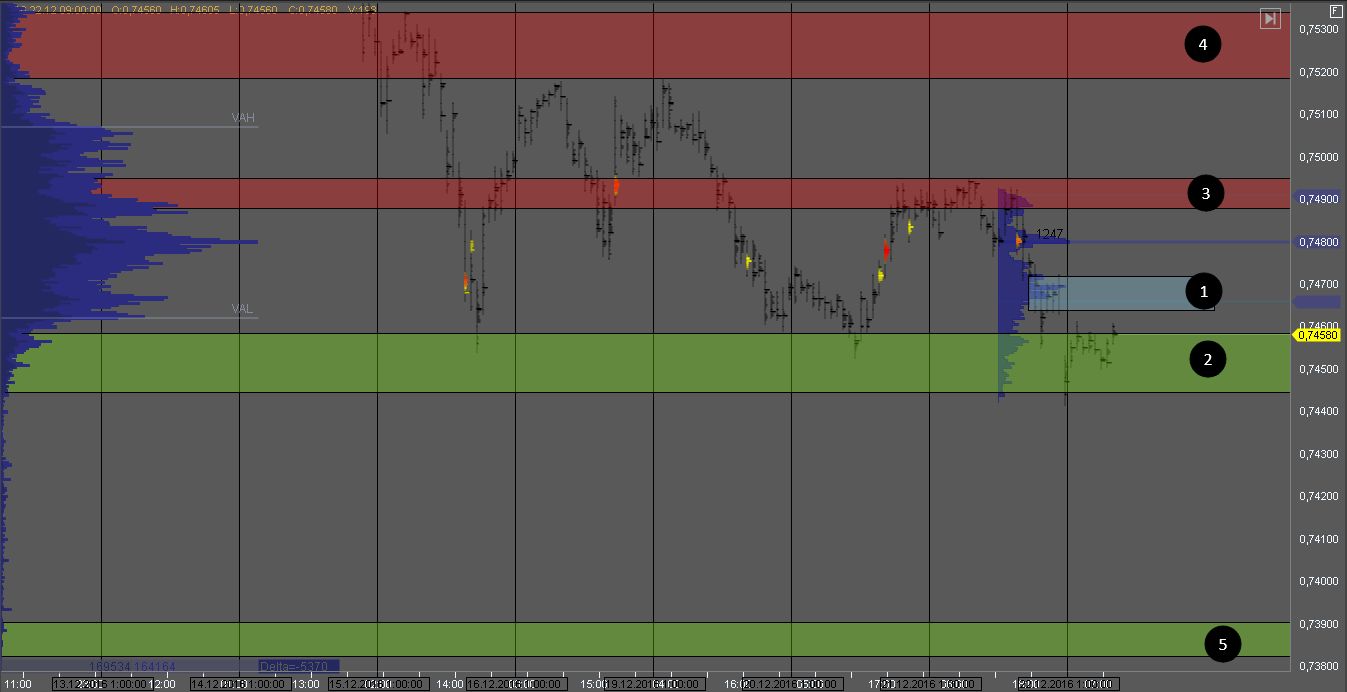Click the VAL value area low label
The height and width of the screenshot is (692, 1347).
point(242,309)
